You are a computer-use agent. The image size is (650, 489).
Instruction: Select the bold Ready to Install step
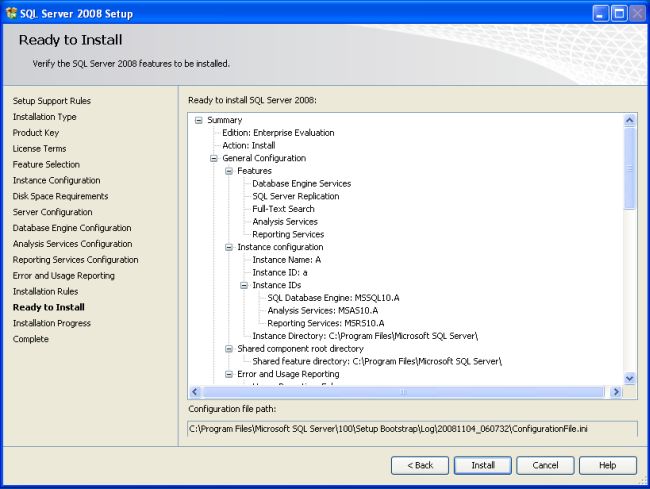(49, 307)
